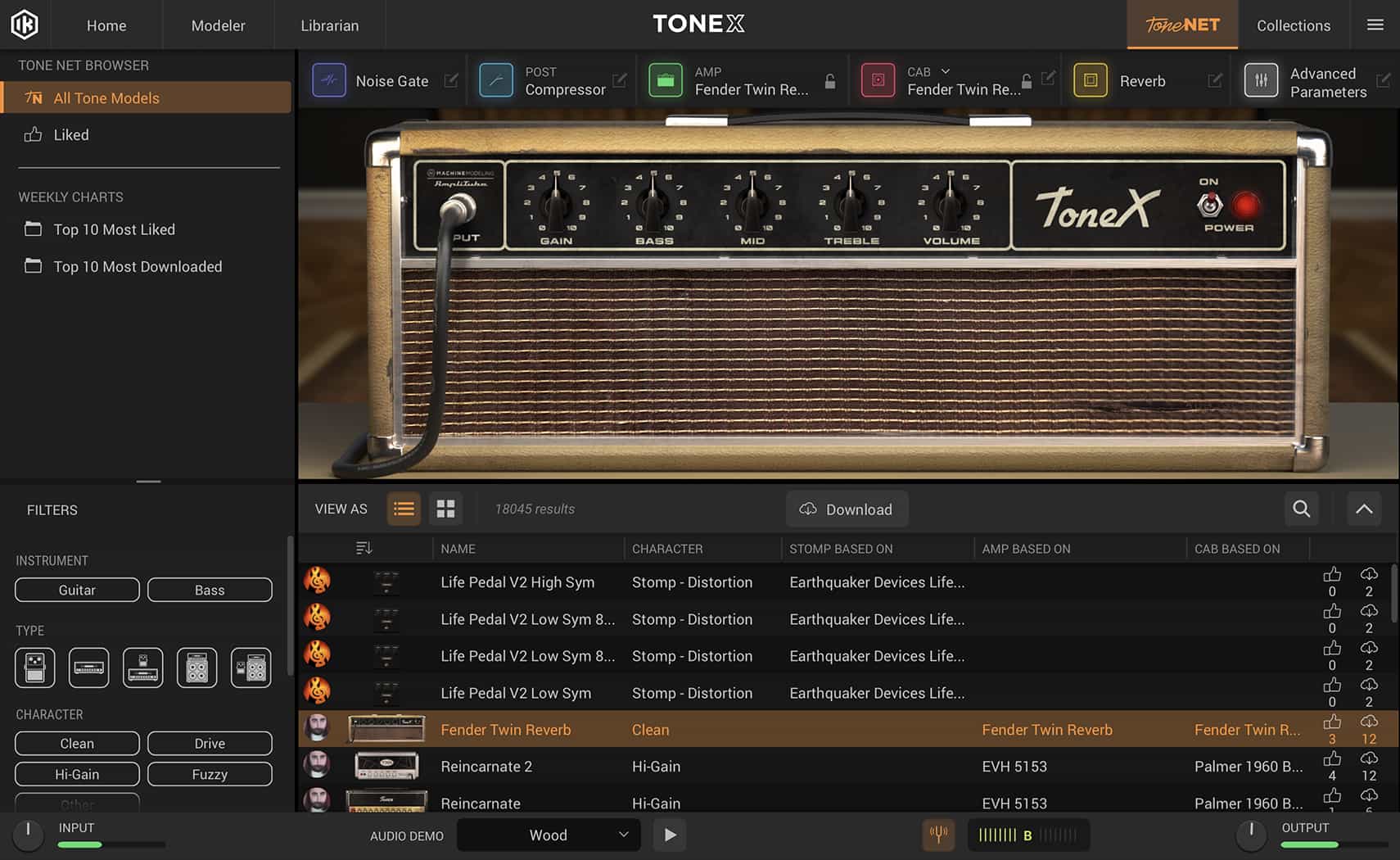Open the Librarian tab
The image size is (1400, 860).
pos(329,25)
